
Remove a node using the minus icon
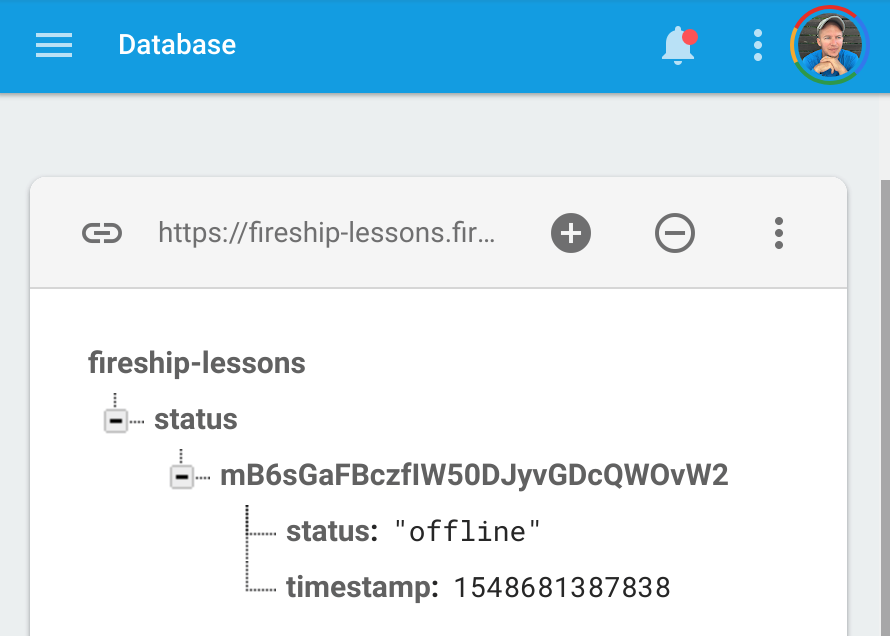675,233
